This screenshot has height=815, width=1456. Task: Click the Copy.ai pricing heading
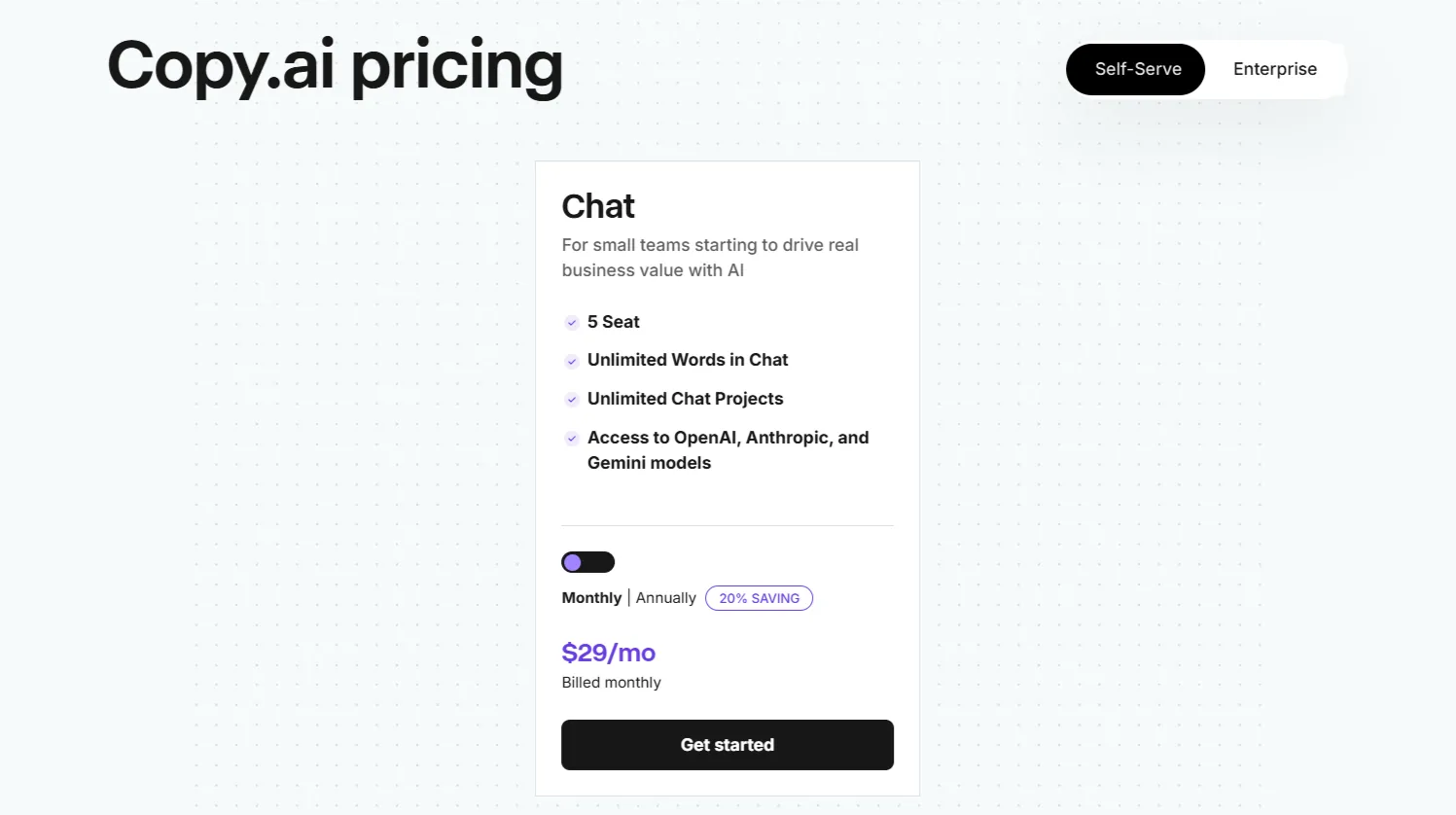tap(335, 66)
